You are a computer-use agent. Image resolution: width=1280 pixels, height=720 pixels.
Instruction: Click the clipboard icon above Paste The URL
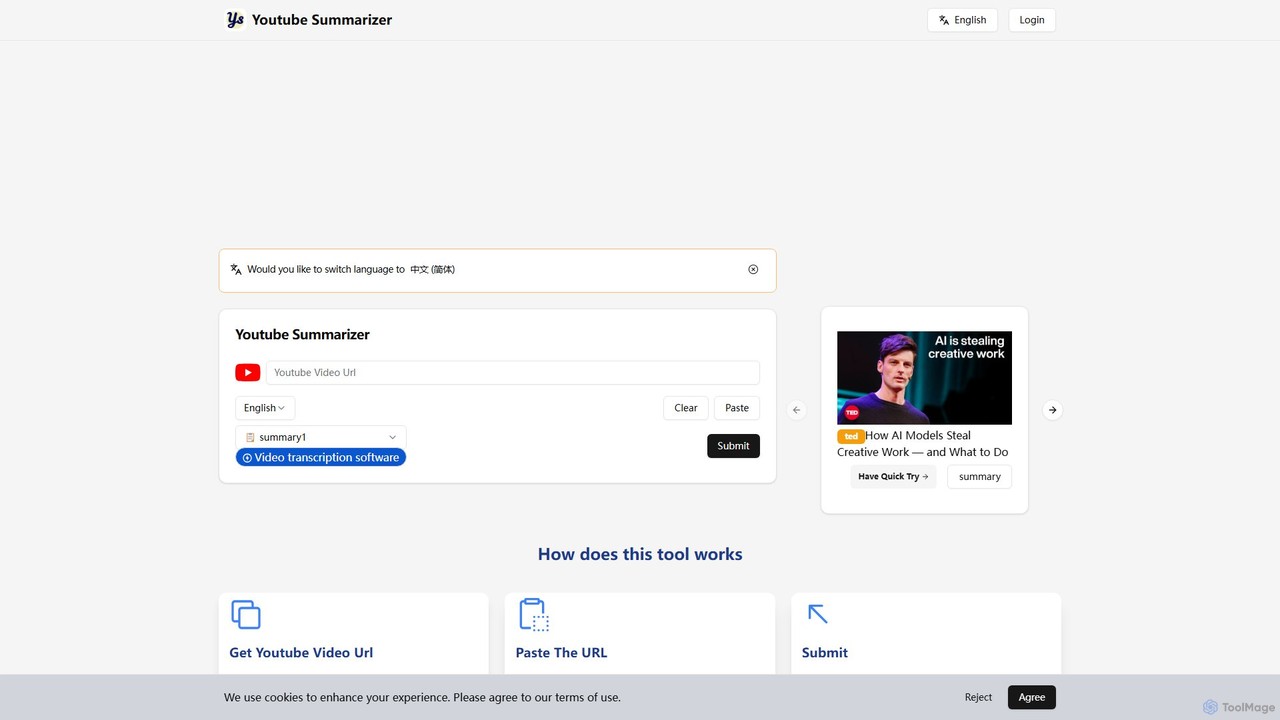534,614
